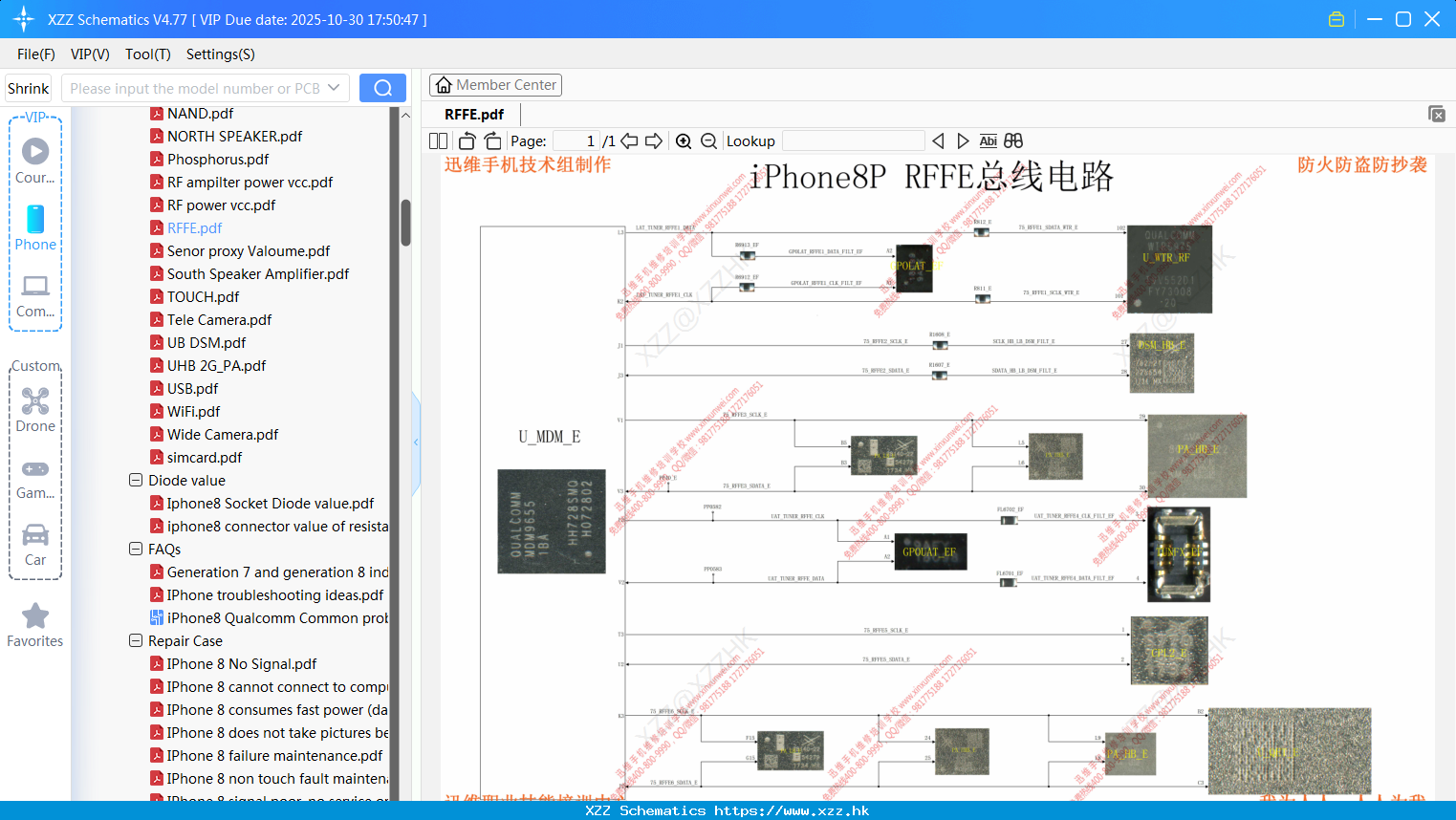This screenshot has width=1456, height=820.
Task: Open RF power vcc.pdf
Action: [221, 205]
